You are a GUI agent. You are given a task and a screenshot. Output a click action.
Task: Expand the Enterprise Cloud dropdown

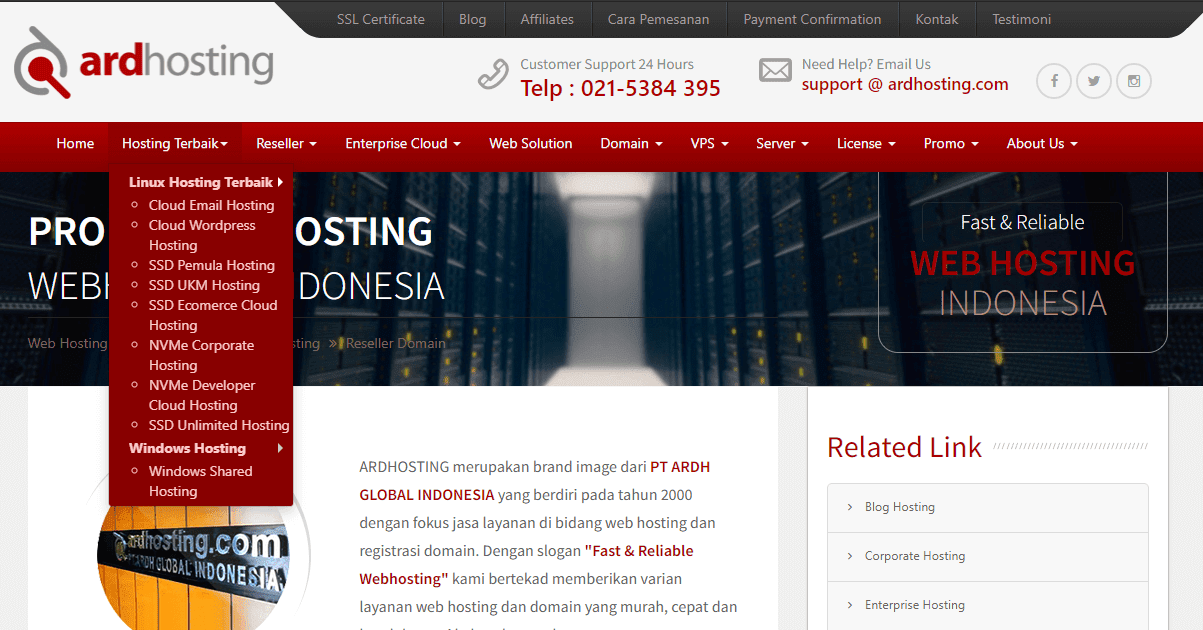[x=403, y=143]
